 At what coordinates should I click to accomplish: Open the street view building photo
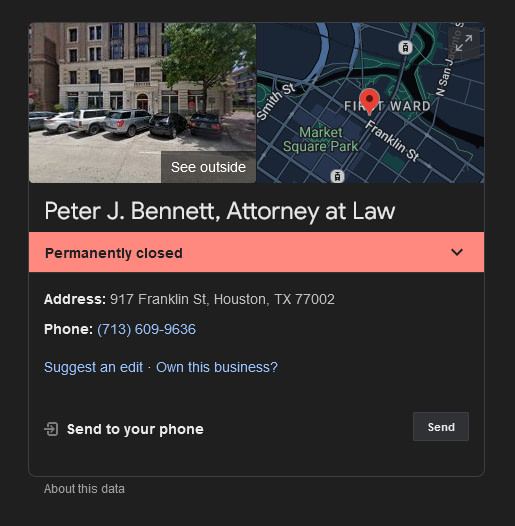[142, 103]
